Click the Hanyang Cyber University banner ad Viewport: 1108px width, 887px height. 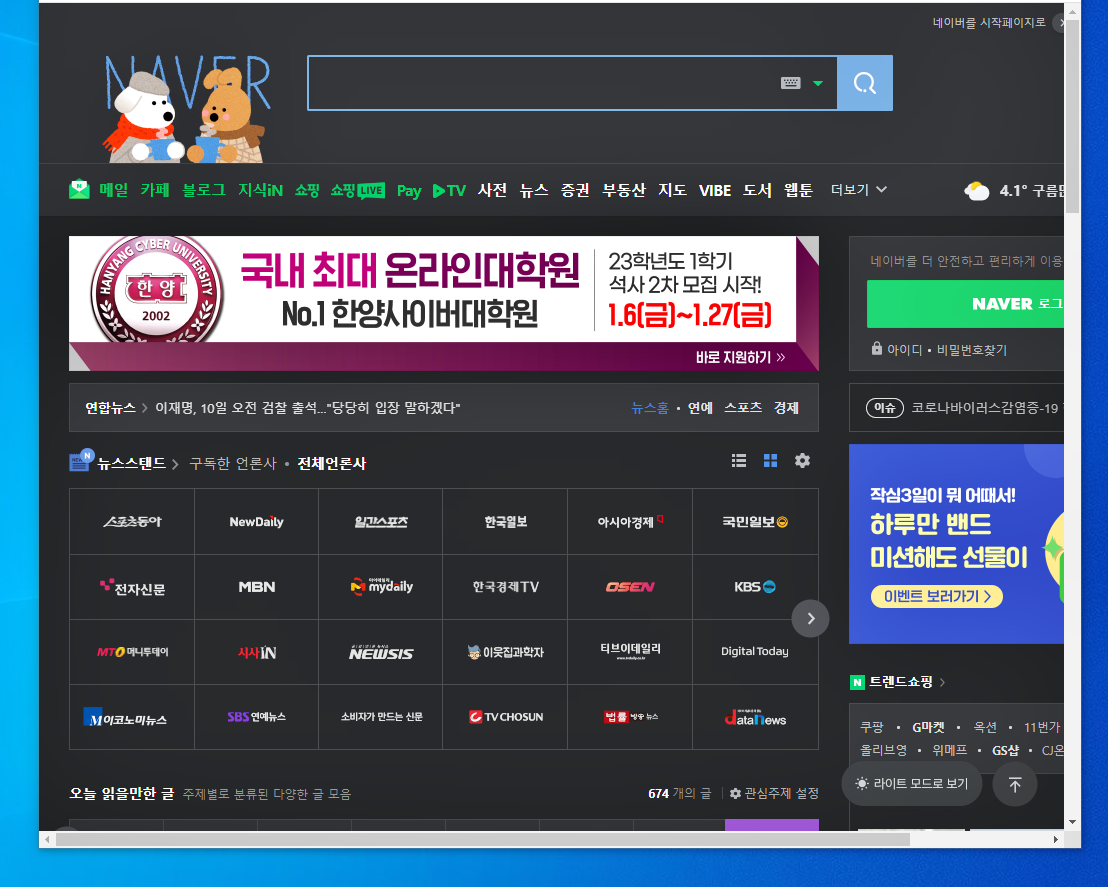coord(444,303)
